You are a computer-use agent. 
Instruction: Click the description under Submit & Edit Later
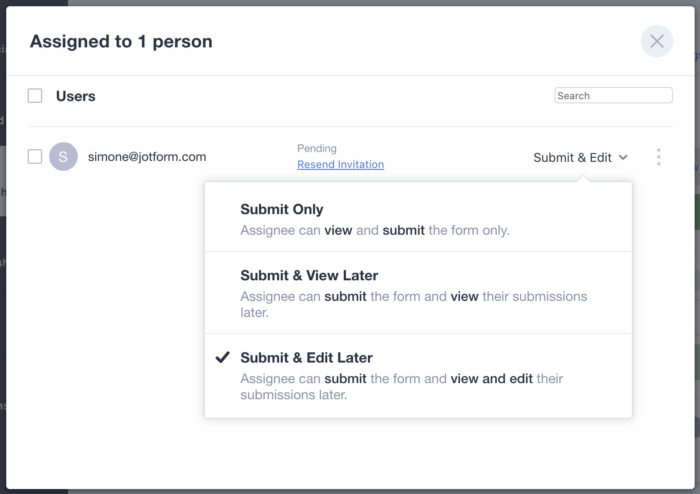click(x=402, y=387)
